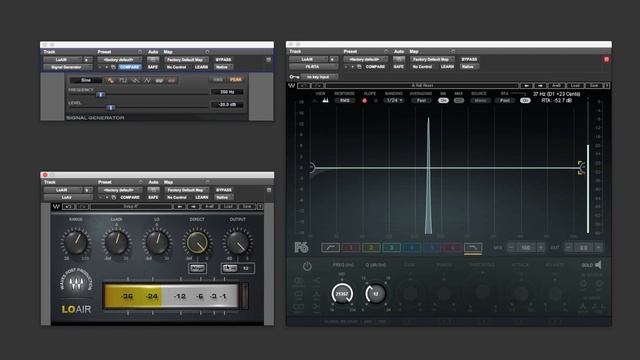Click the undo arrow in LoAir Waves toolbar
The width and height of the screenshot is (640, 360).
point(69,207)
